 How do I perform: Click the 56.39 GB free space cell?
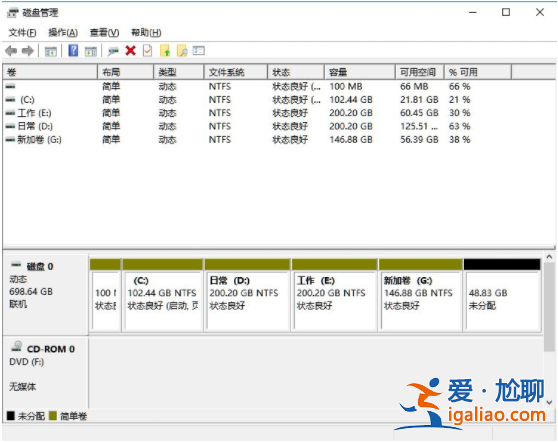tap(419, 140)
